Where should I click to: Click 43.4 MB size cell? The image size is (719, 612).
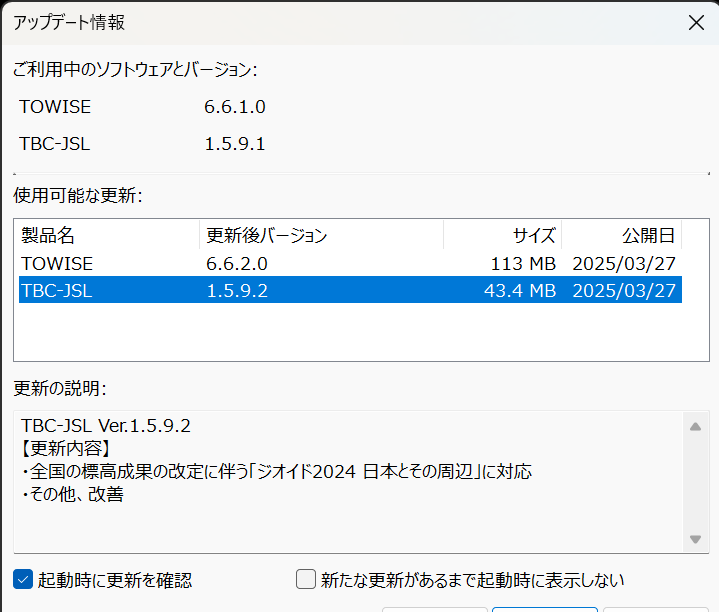520,291
